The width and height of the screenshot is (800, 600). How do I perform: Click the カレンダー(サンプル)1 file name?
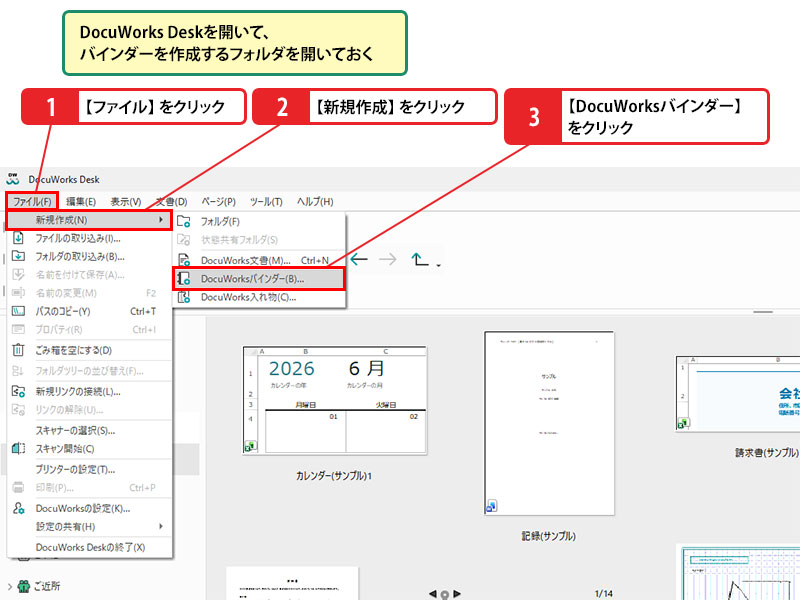point(334,476)
